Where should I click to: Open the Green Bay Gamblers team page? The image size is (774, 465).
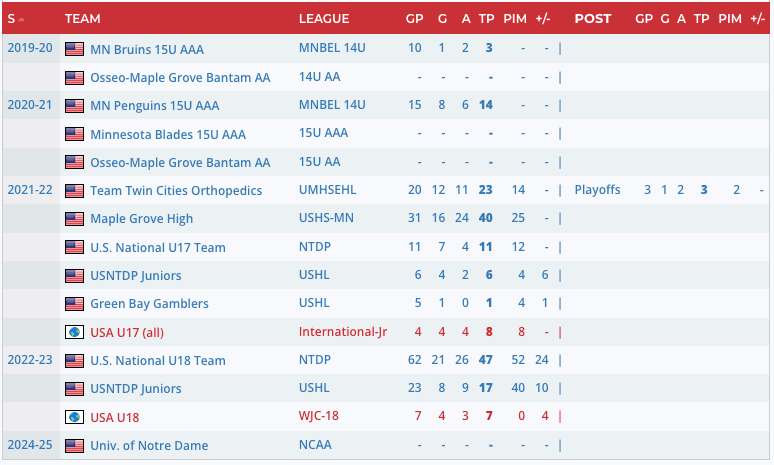(x=149, y=304)
